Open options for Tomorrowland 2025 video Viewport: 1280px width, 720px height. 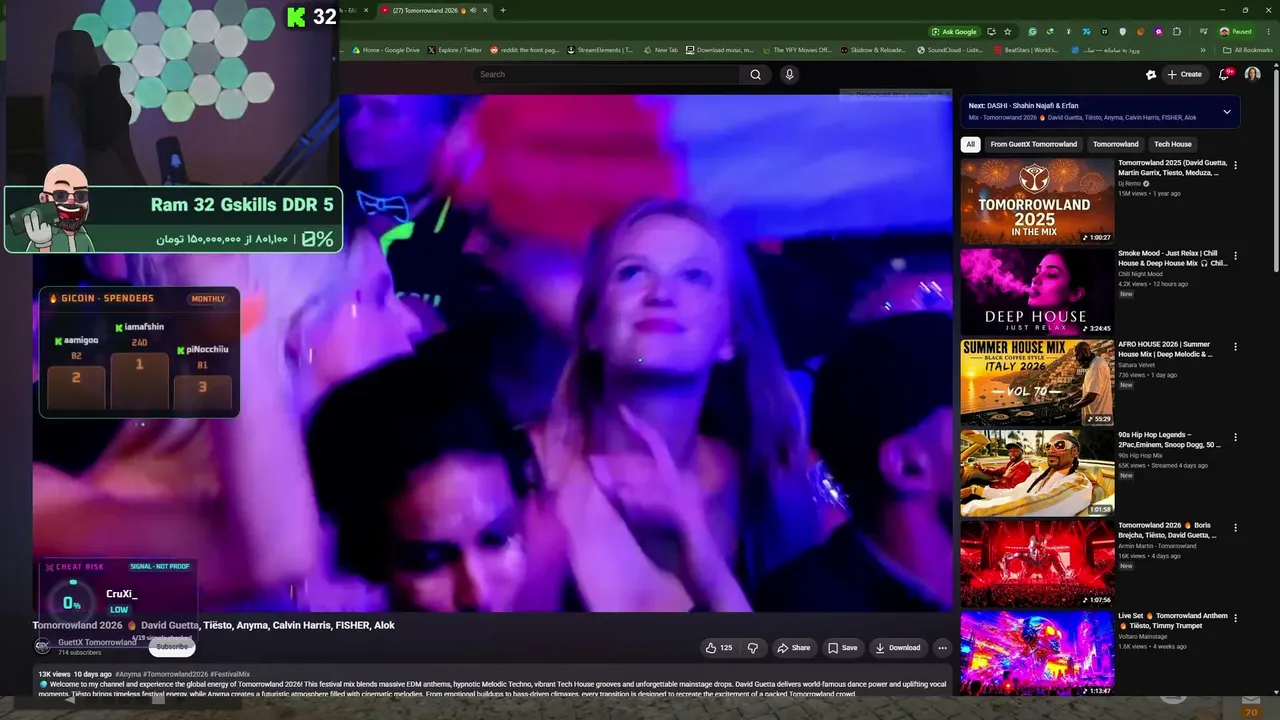pyautogui.click(x=1236, y=166)
